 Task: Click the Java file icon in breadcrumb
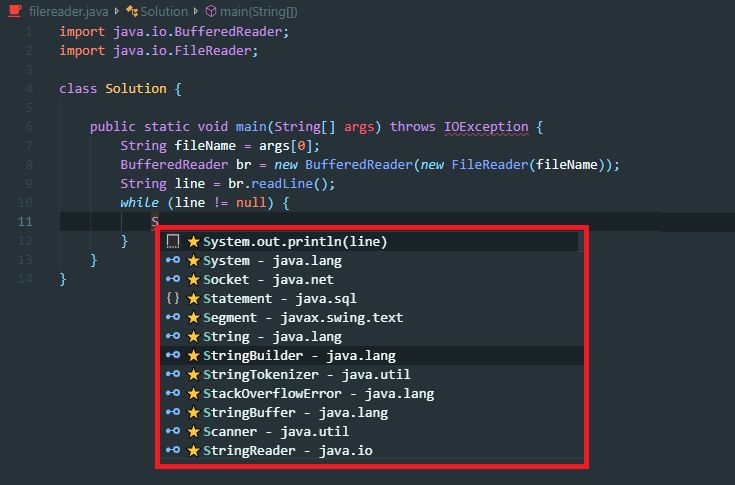[15, 11]
